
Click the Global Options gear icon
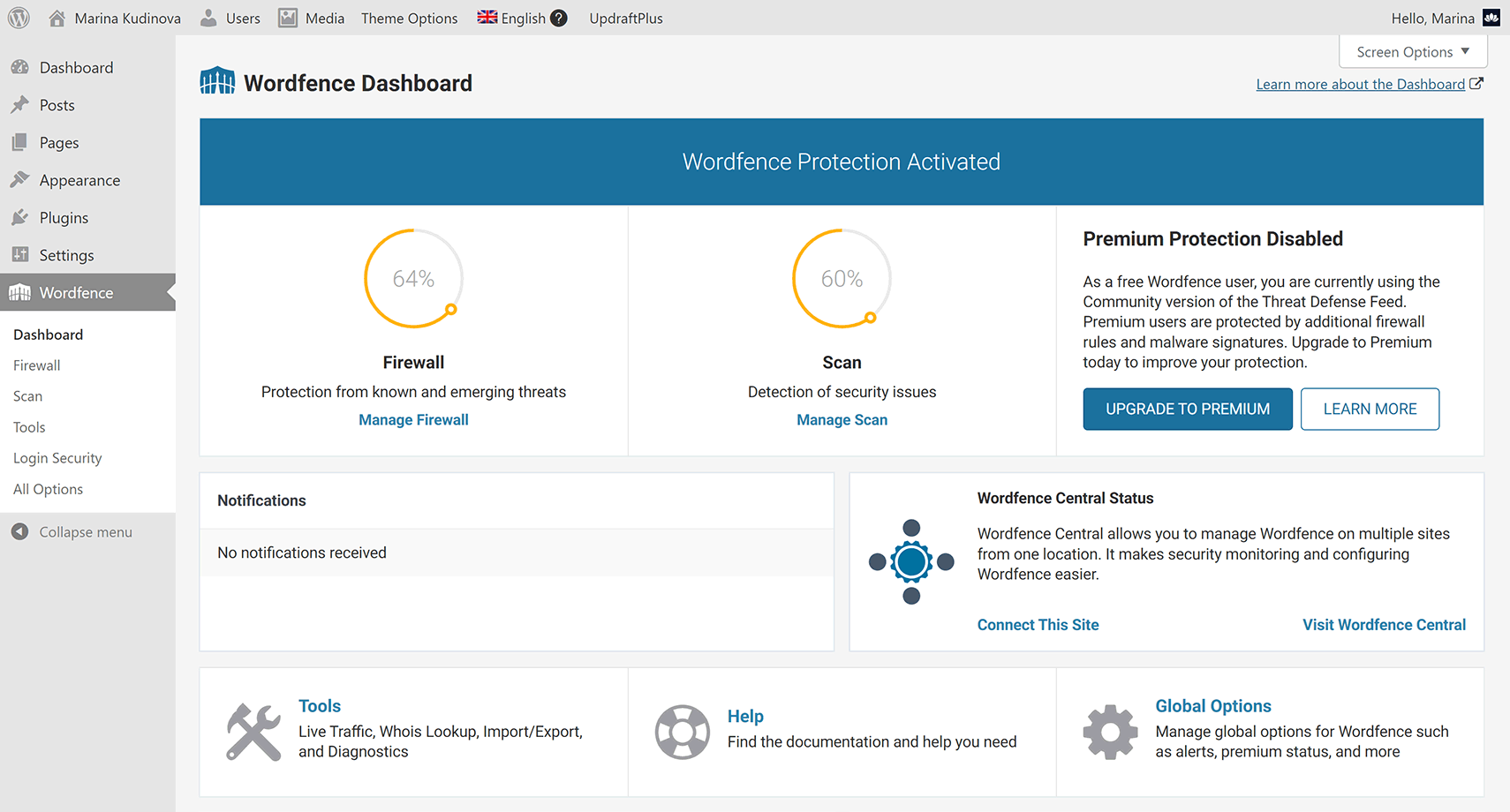(1111, 732)
